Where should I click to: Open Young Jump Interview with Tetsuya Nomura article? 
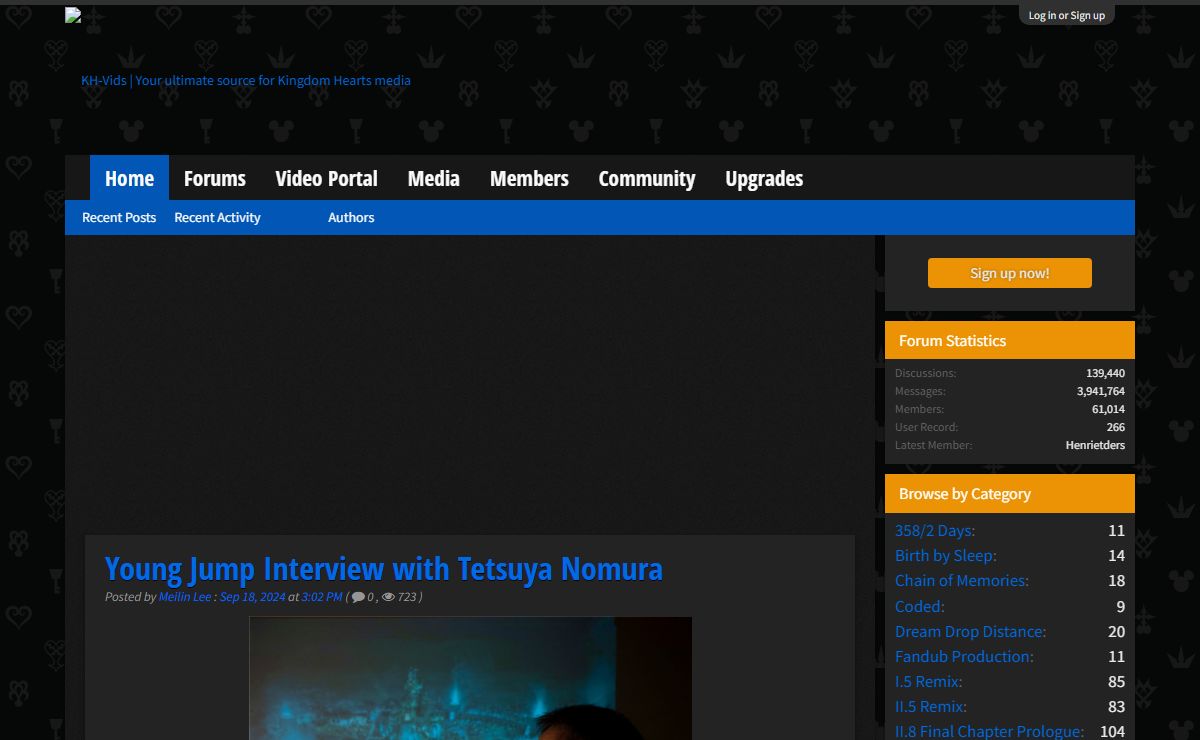(x=384, y=569)
